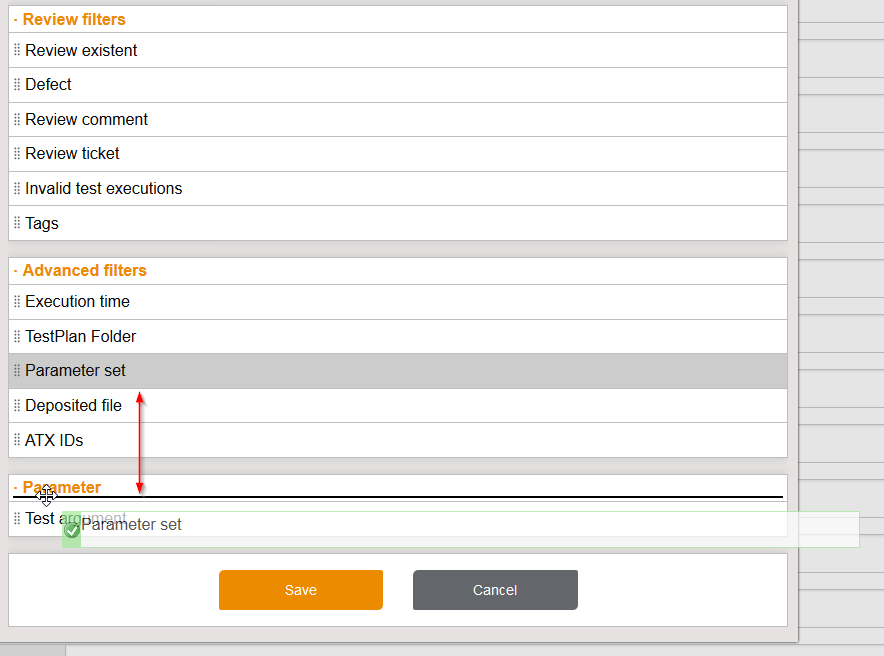Click the drag handle beside Review ticket
Image resolution: width=884 pixels, height=656 pixels.
click(x=16, y=153)
